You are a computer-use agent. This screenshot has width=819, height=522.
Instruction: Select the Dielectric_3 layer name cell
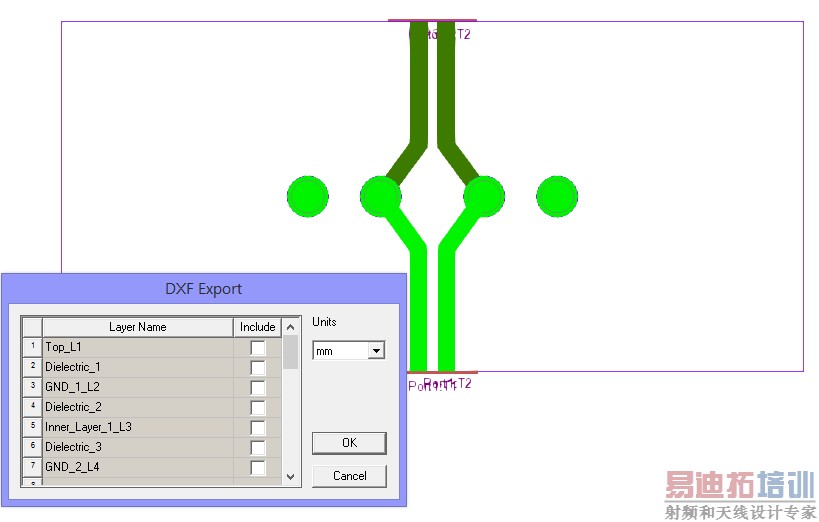tap(138, 447)
